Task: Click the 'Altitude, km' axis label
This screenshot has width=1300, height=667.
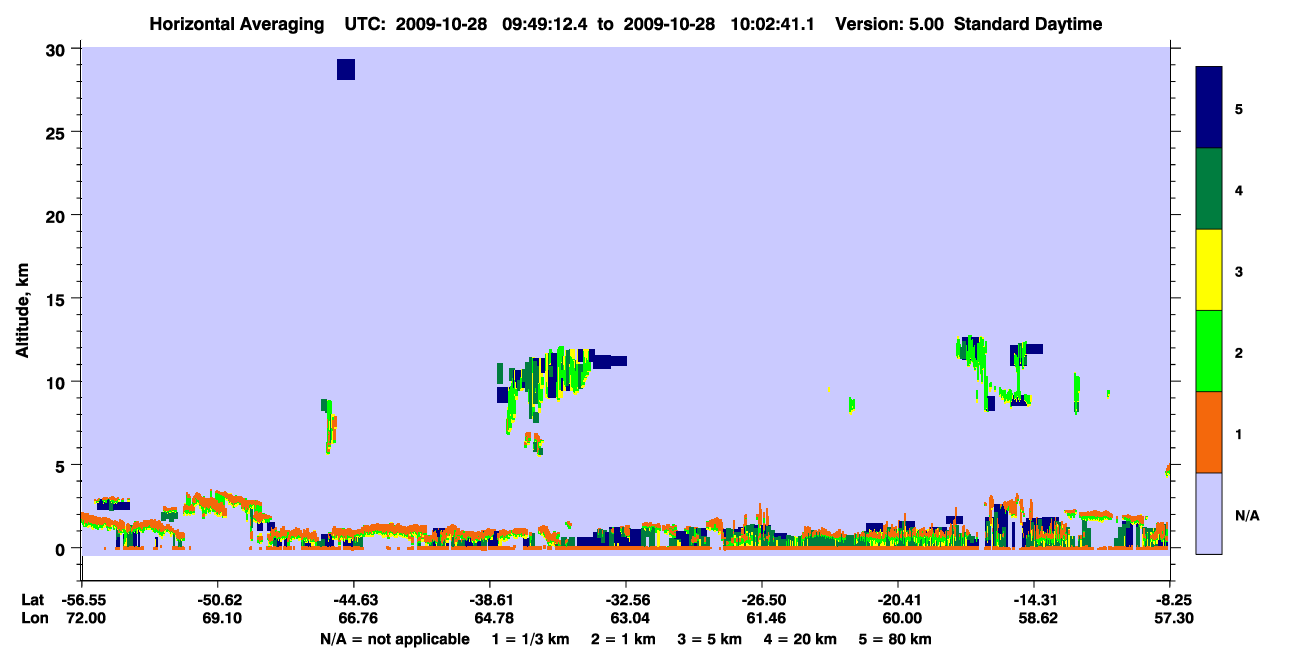Action: coord(22,311)
